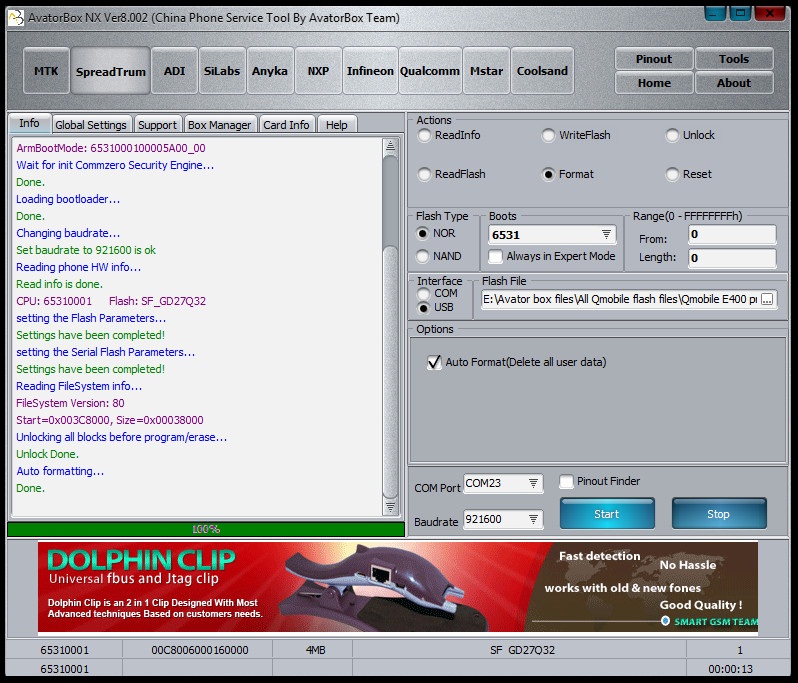798x683 pixels.
Task: Choose the SiLabs platform
Action: [222, 71]
